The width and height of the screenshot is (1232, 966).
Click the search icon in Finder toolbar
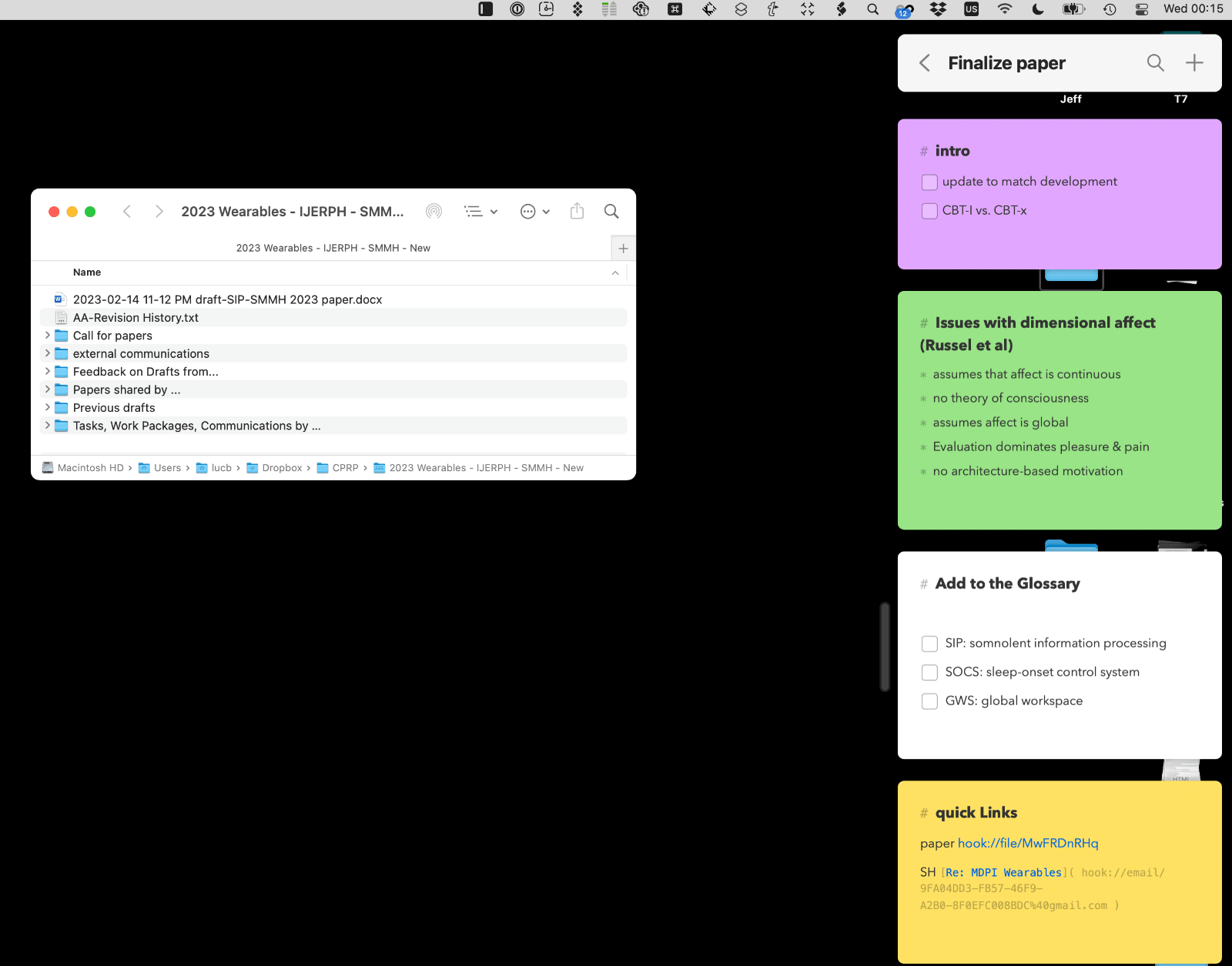click(611, 212)
